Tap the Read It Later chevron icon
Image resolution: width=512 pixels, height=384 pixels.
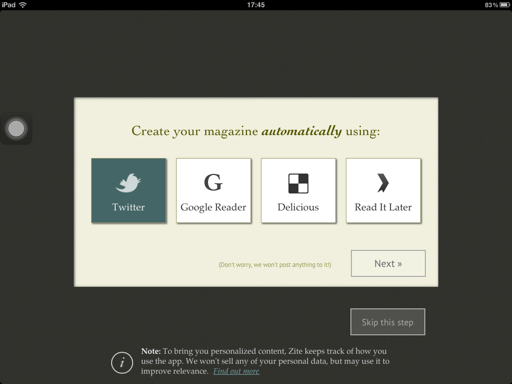[383, 183]
